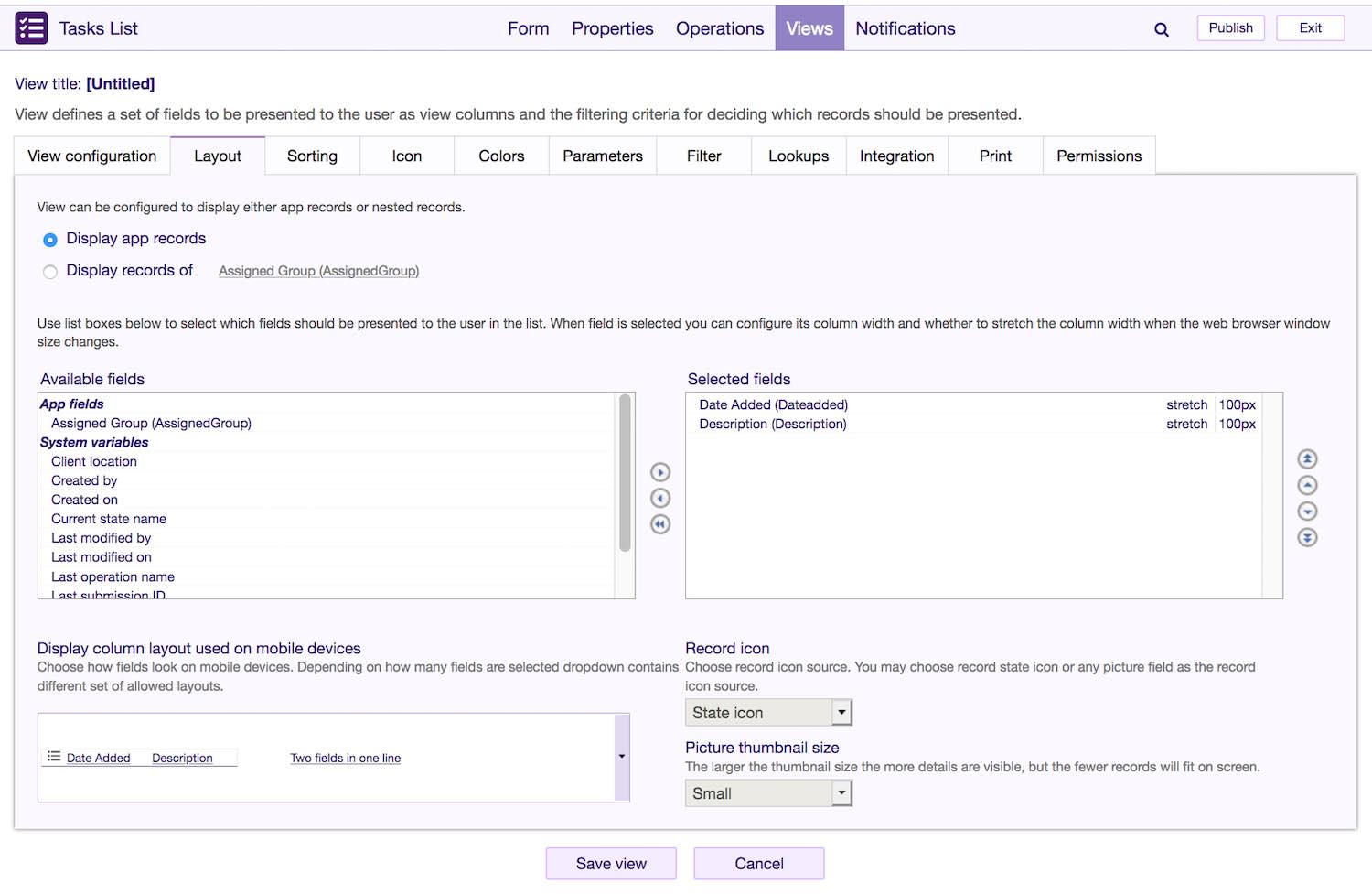Select Date Added (Dateadded) in Selected fields
This screenshot has height=894, width=1372.
774,404
